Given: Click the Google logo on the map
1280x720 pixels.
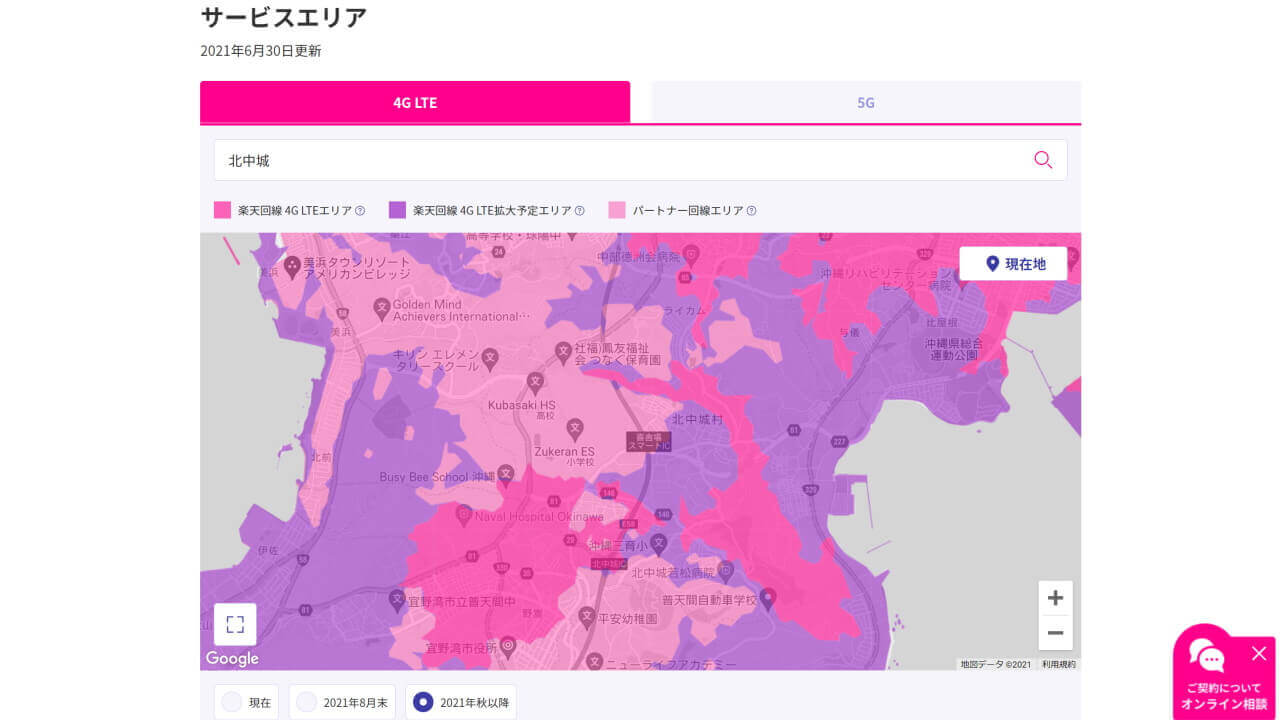Looking at the screenshot, I should [232, 658].
